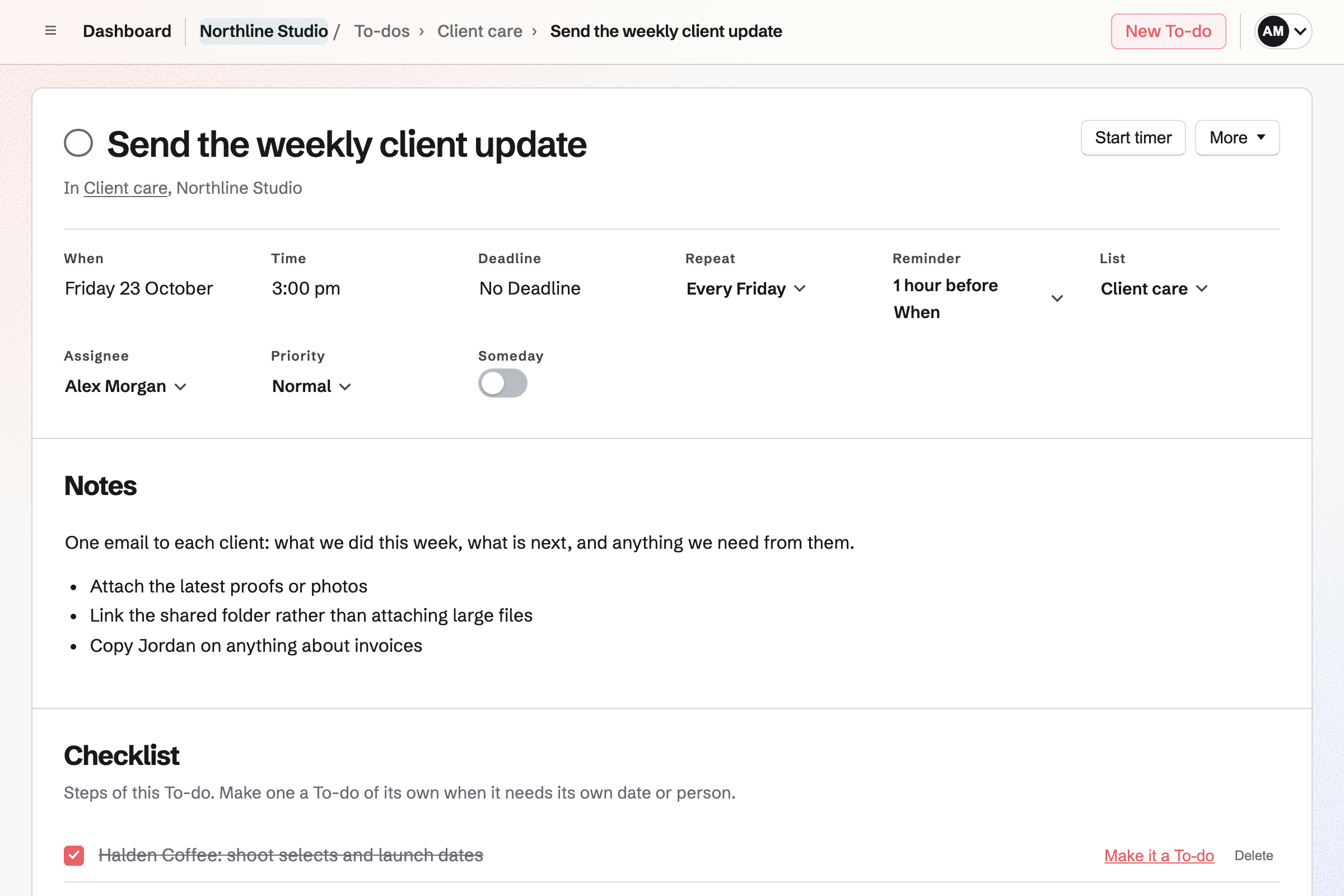Set the Deadline field showing No Deadline

point(530,288)
